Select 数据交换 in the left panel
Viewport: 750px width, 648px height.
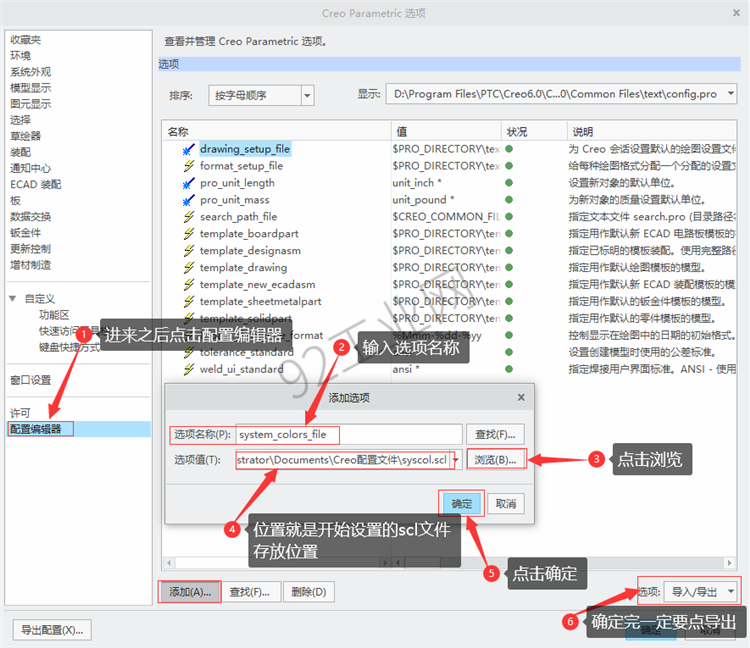31,217
